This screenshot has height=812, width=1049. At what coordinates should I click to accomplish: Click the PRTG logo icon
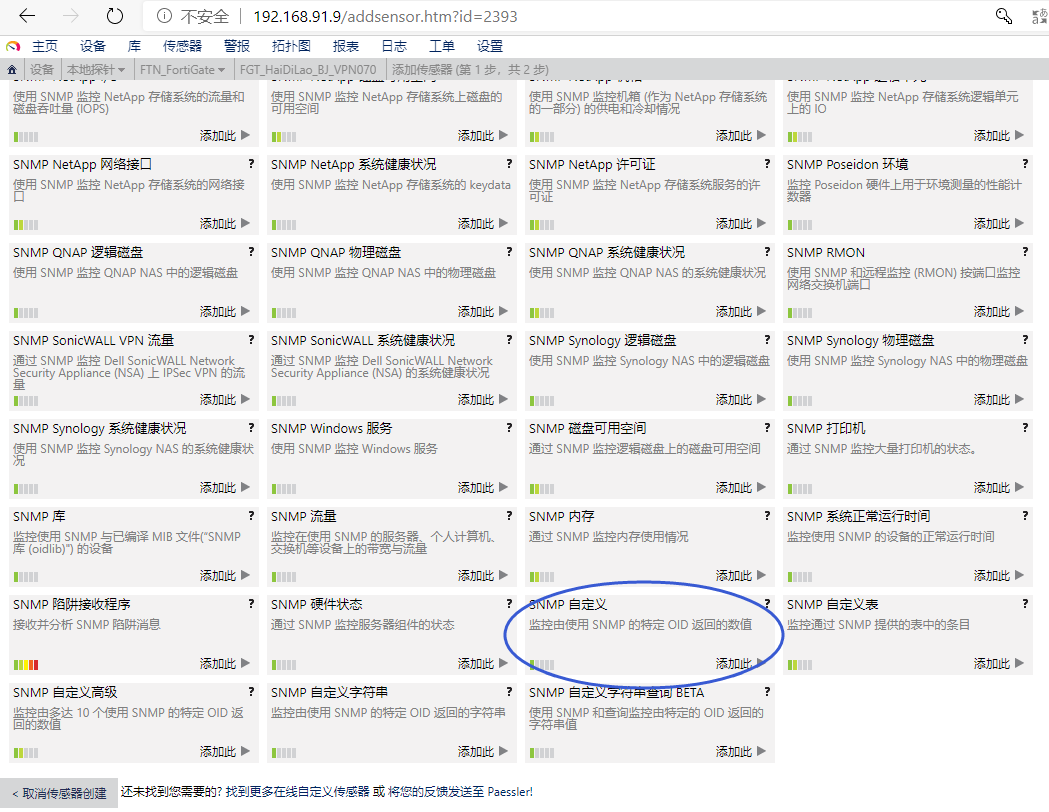coord(13,46)
